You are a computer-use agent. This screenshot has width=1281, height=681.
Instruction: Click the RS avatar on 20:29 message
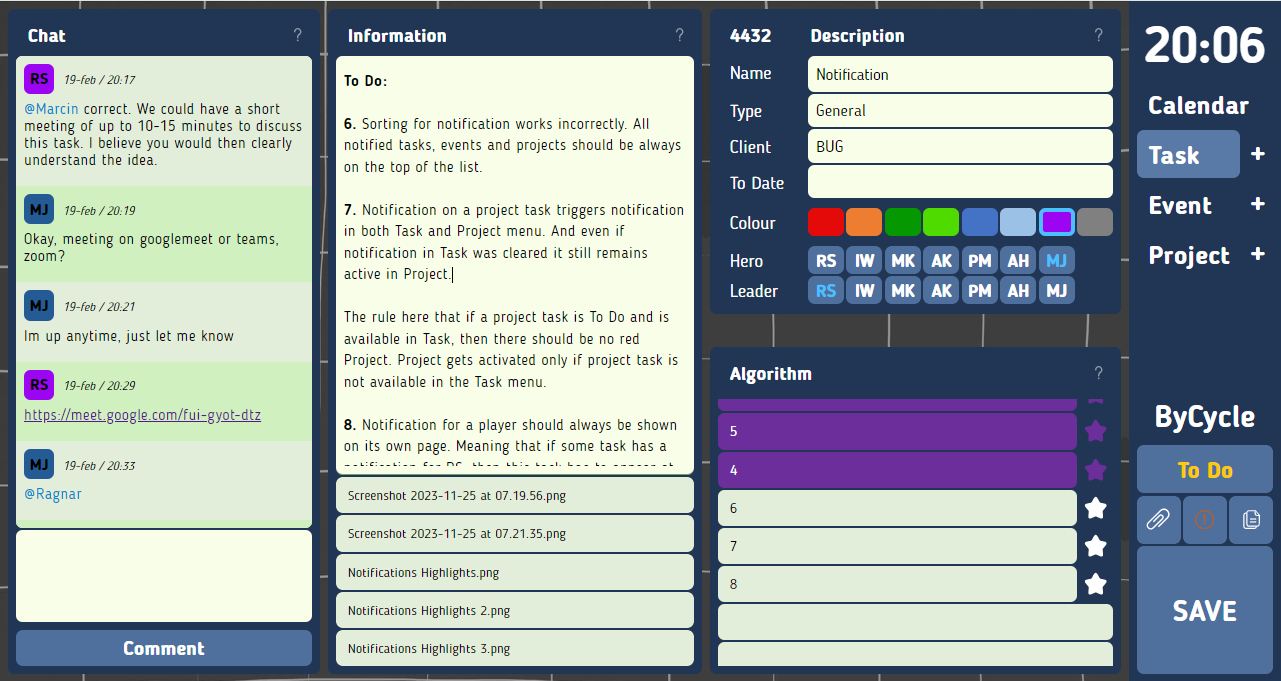39,384
